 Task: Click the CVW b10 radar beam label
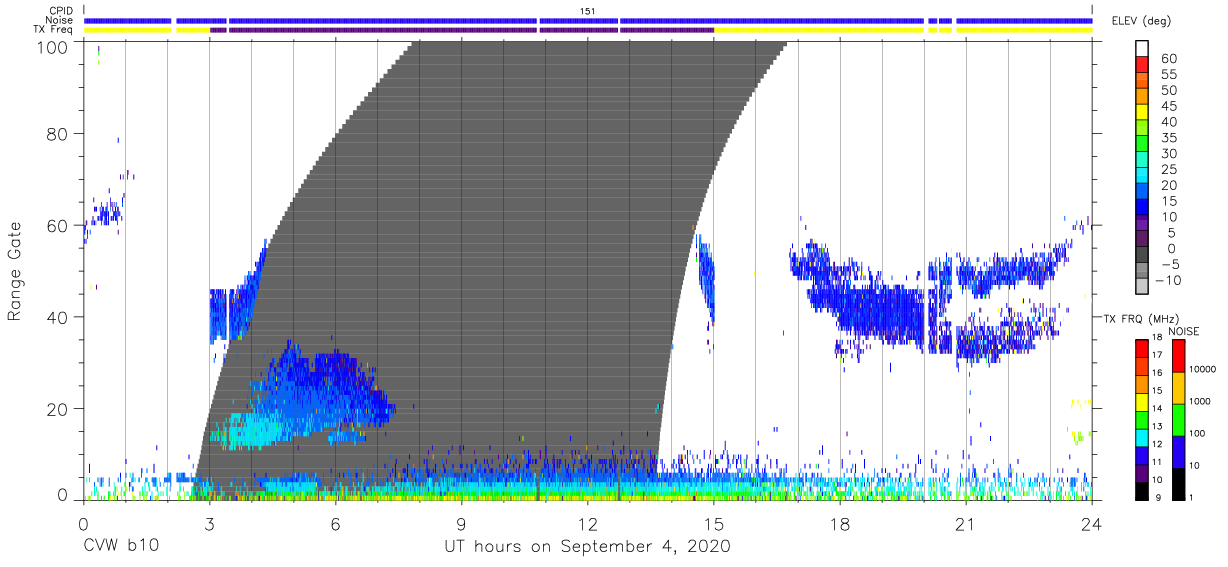pos(121,546)
